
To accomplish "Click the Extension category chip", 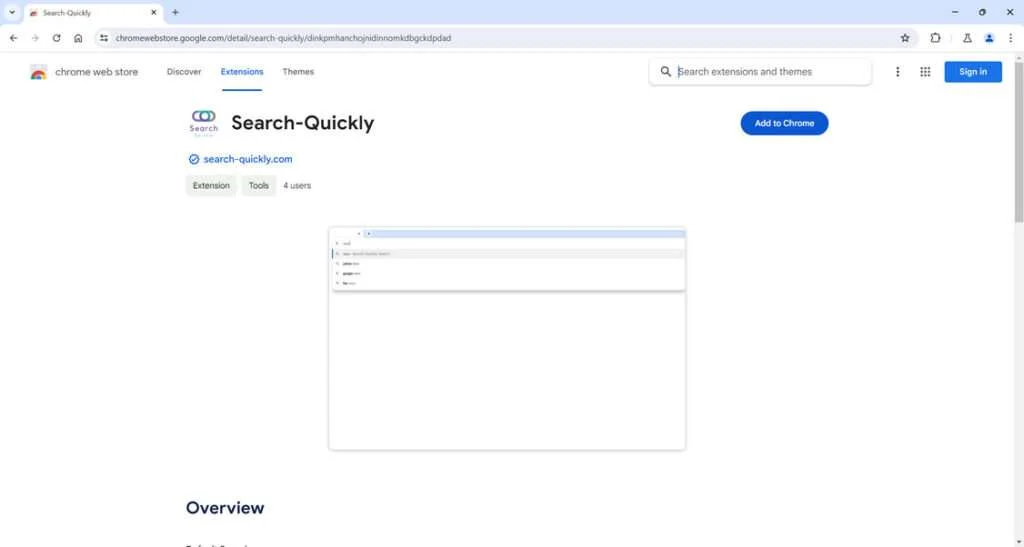I will click(211, 186).
